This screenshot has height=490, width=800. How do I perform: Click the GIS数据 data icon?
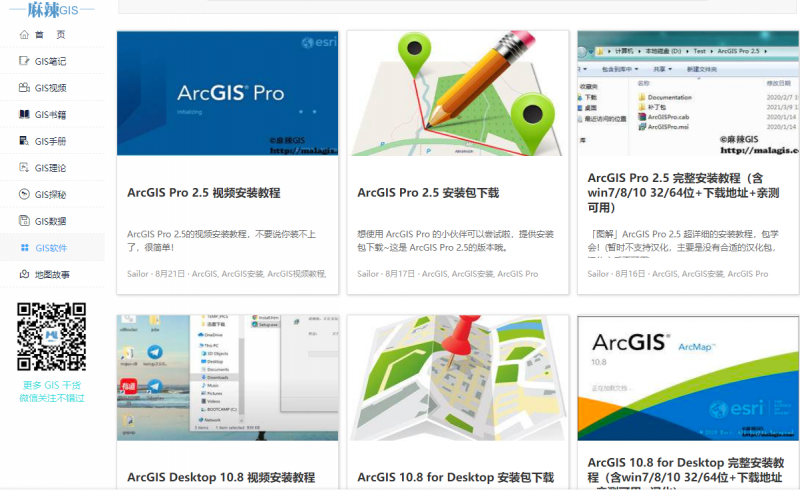point(25,221)
